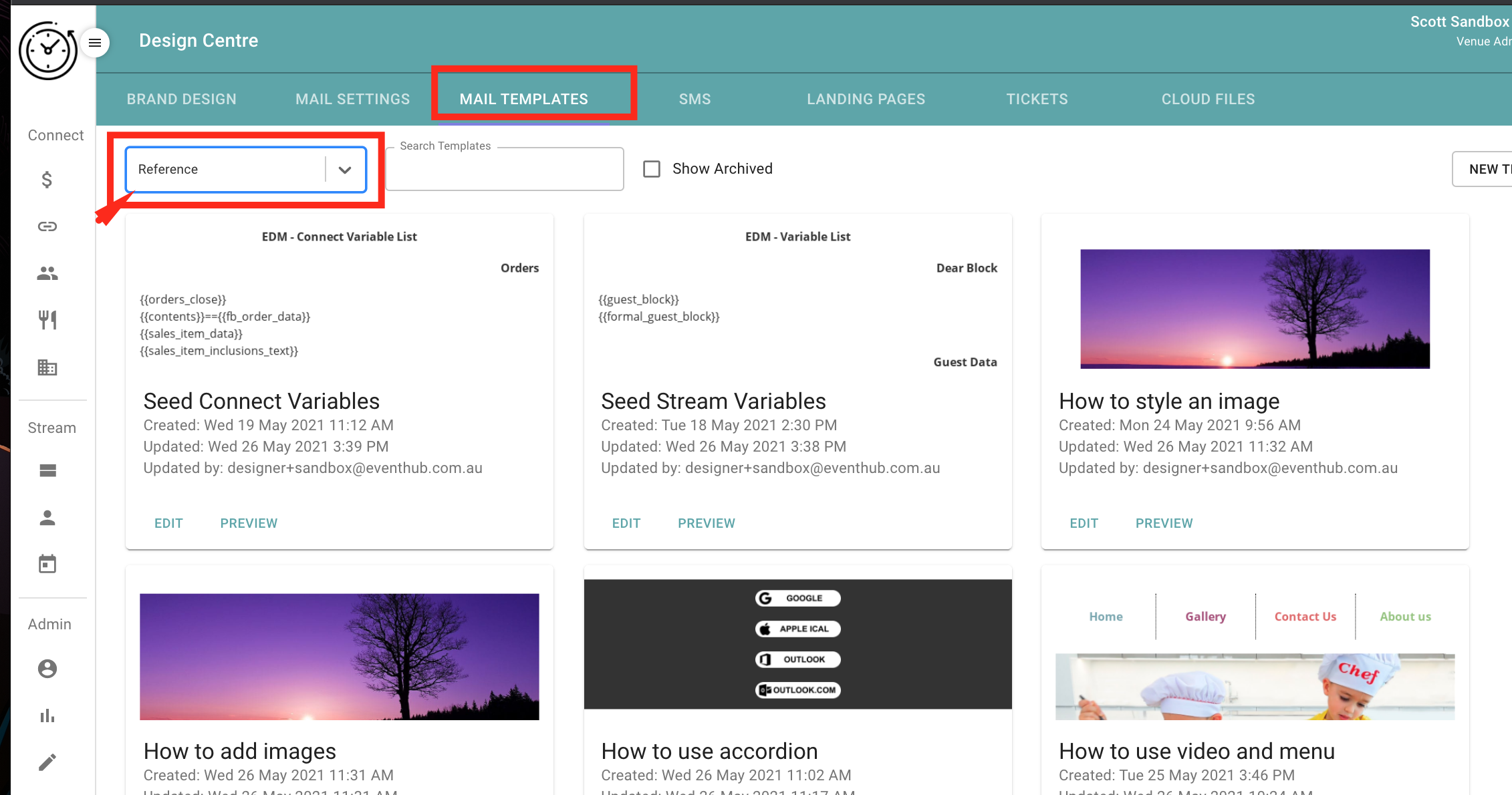Image resolution: width=1512 pixels, height=795 pixels.
Task: Open the people group sidebar icon
Action: [x=47, y=273]
